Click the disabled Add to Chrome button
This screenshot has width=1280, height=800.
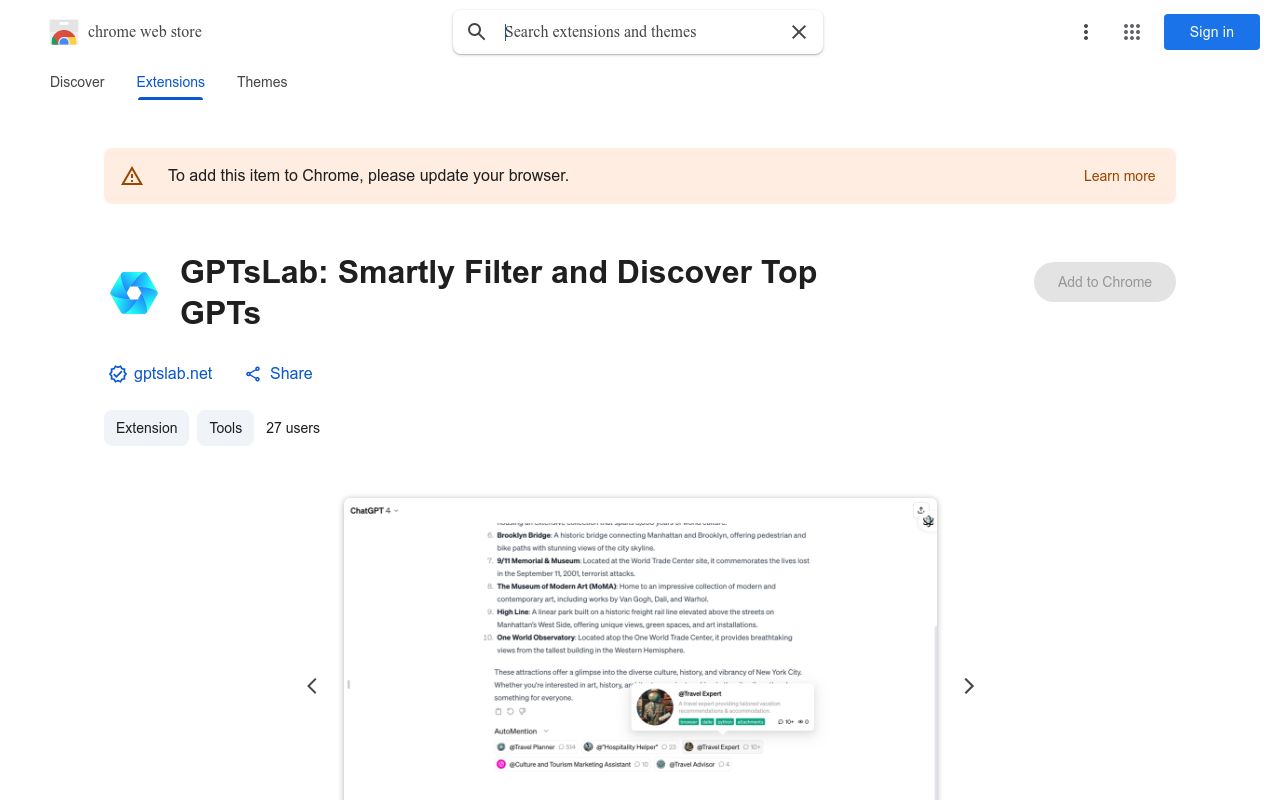click(x=1105, y=282)
